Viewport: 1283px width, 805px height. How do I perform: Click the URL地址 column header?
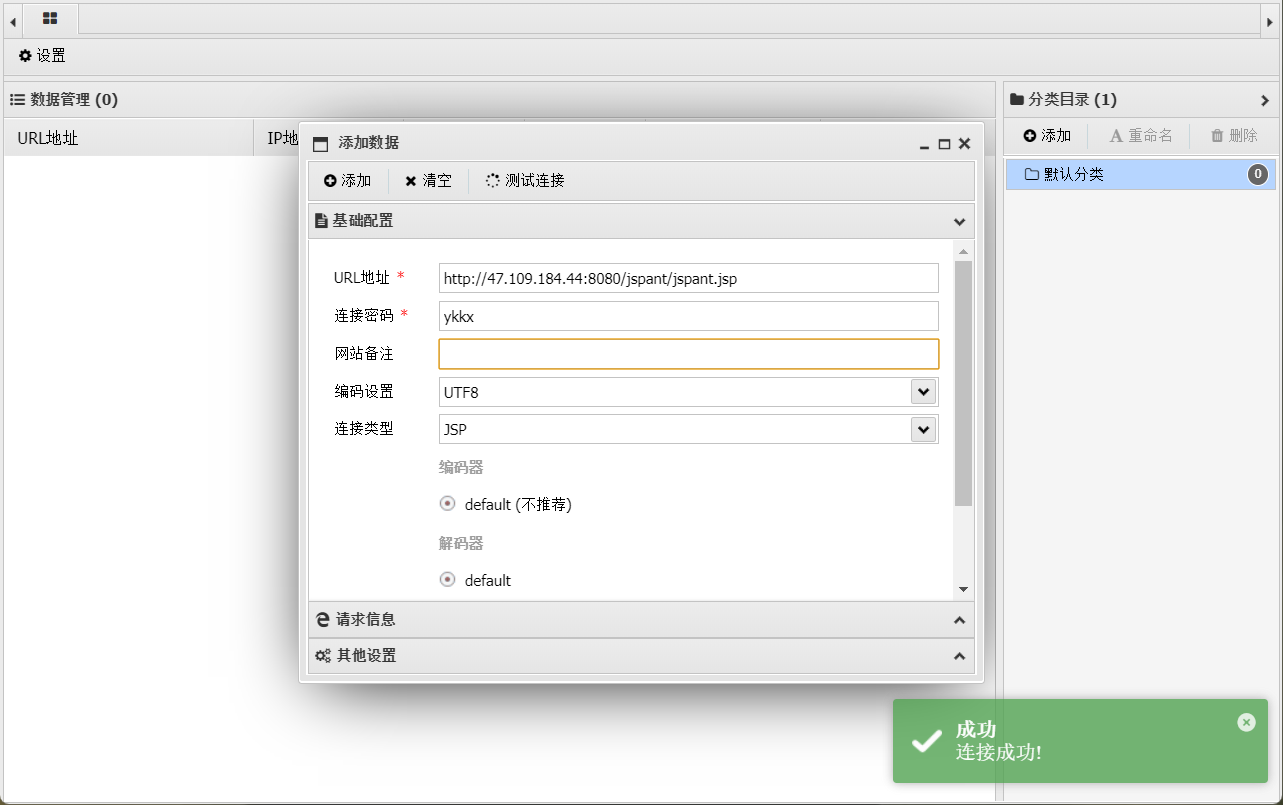[x=129, y=138]
